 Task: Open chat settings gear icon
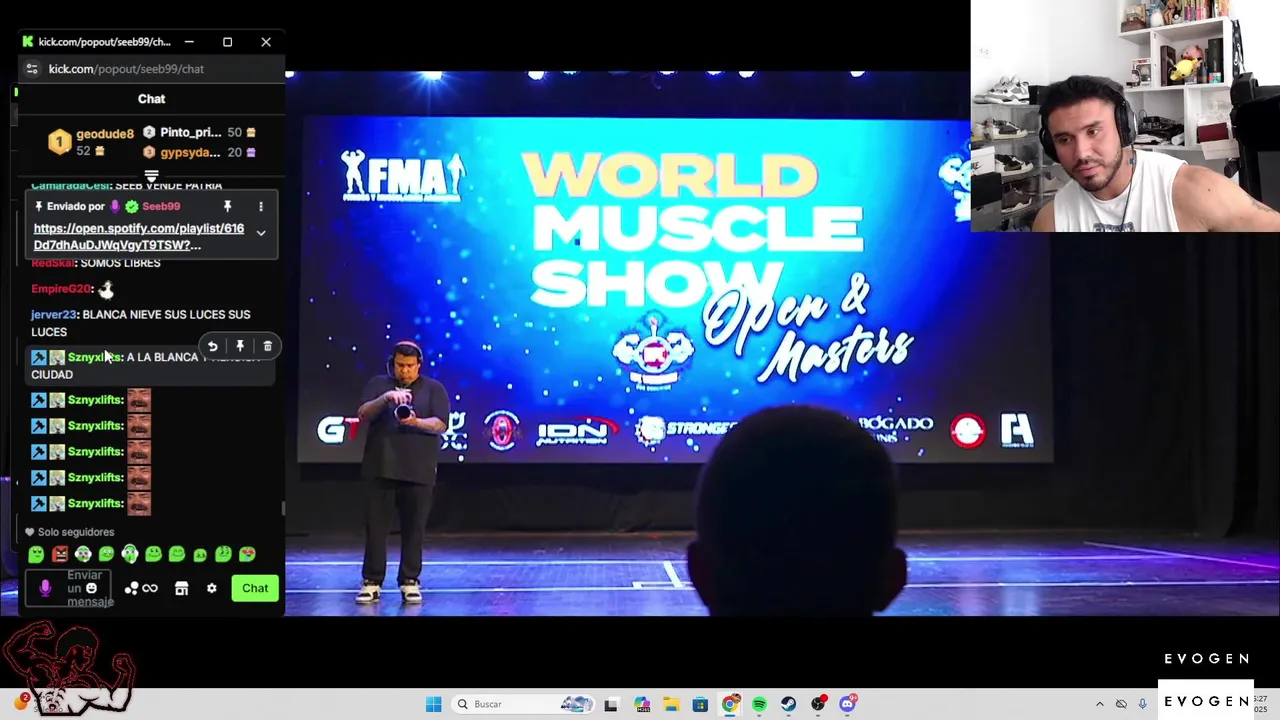[x=211, y=588]
